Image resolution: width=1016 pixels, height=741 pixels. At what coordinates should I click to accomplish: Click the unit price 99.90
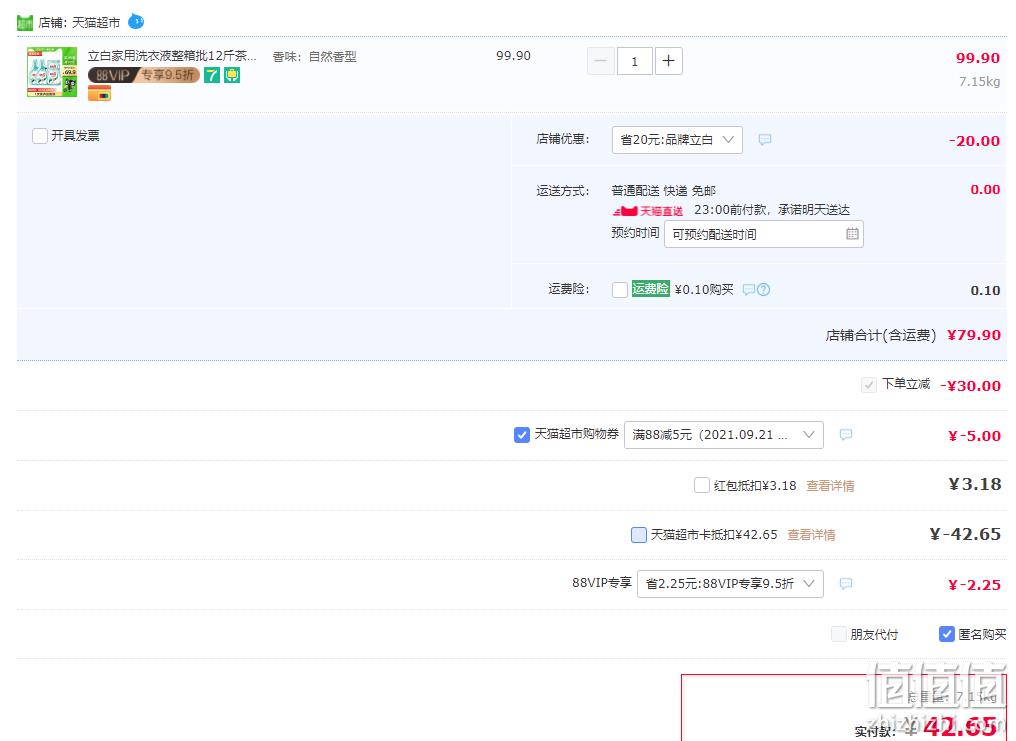click(513, 56)
